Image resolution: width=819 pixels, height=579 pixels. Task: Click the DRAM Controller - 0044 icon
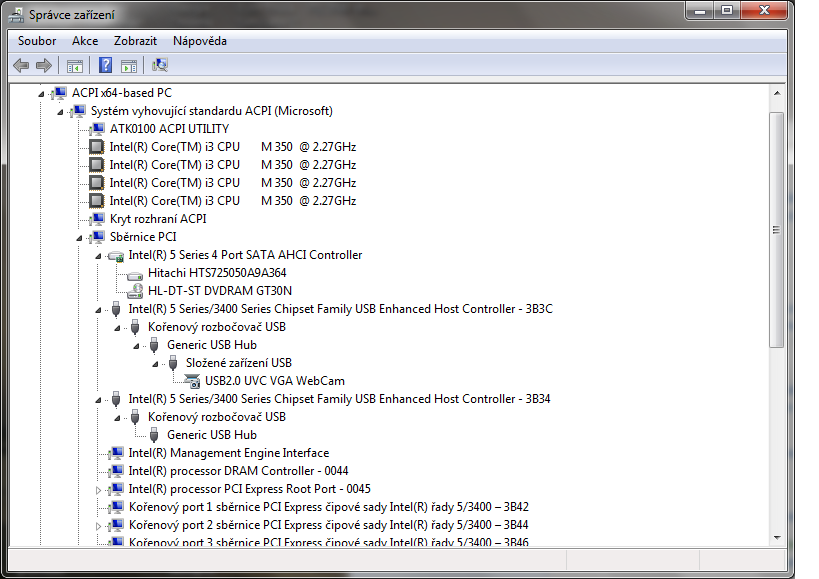117,471
